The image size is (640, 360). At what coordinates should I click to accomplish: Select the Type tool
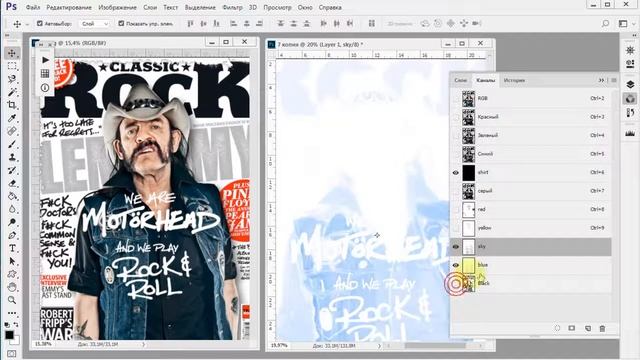(x=12, y=248)
